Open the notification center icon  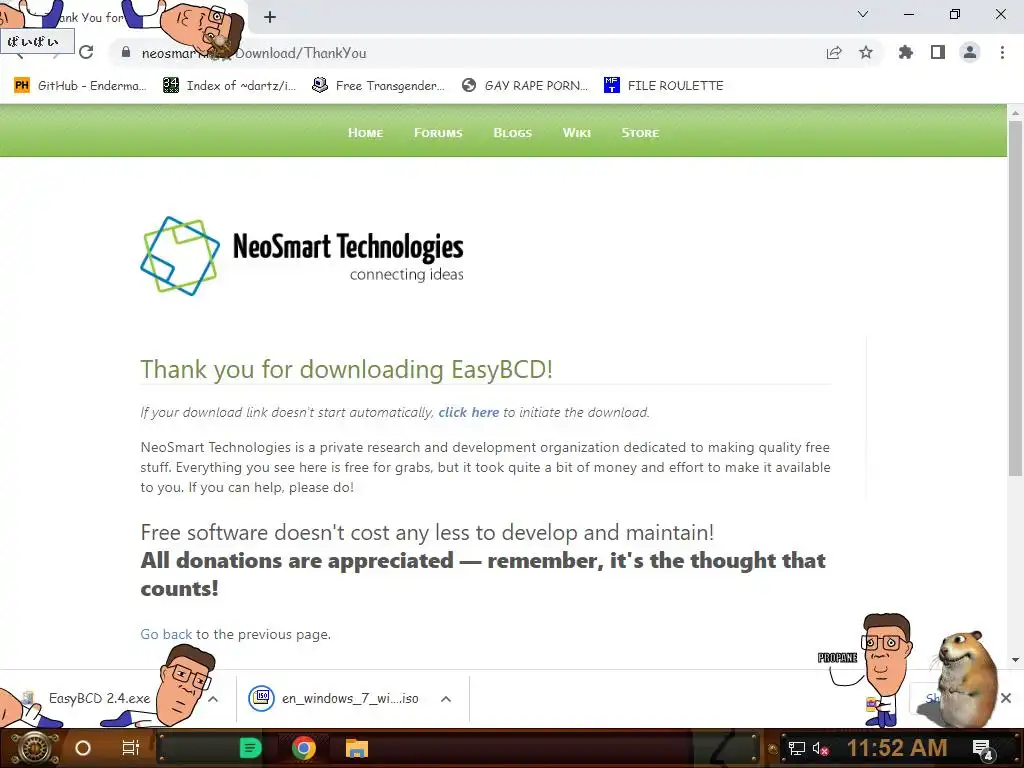(x=983, y=748)
